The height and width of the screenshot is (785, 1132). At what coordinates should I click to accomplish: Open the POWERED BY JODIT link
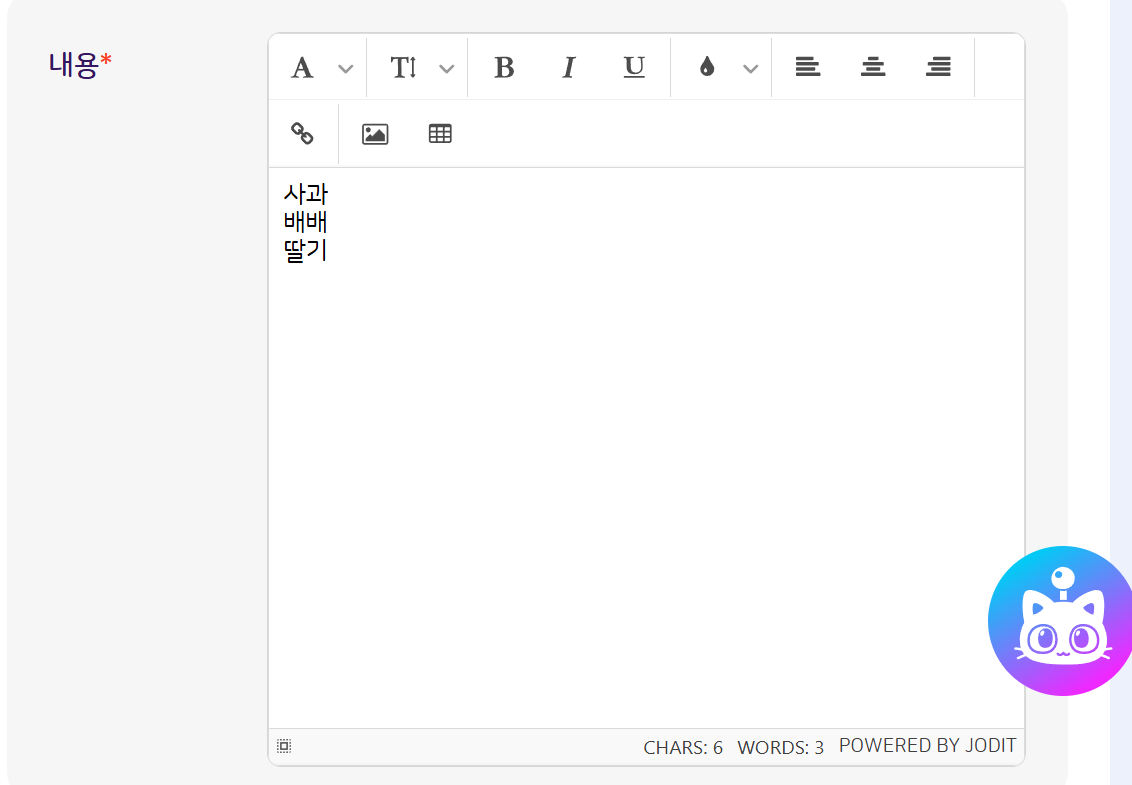click(x=927, y=746)
